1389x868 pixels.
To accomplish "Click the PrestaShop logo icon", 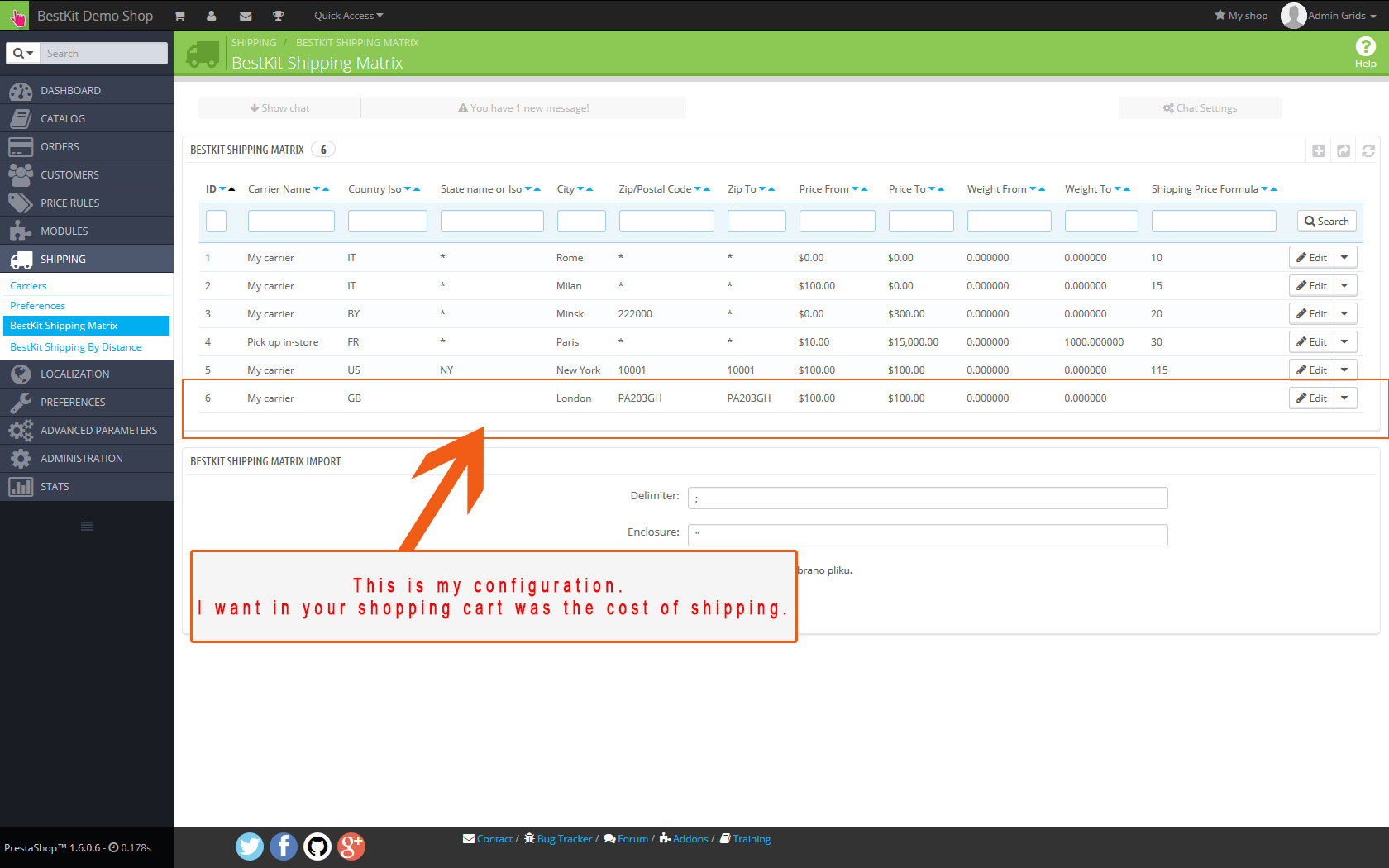I will (x=17, y=16).
